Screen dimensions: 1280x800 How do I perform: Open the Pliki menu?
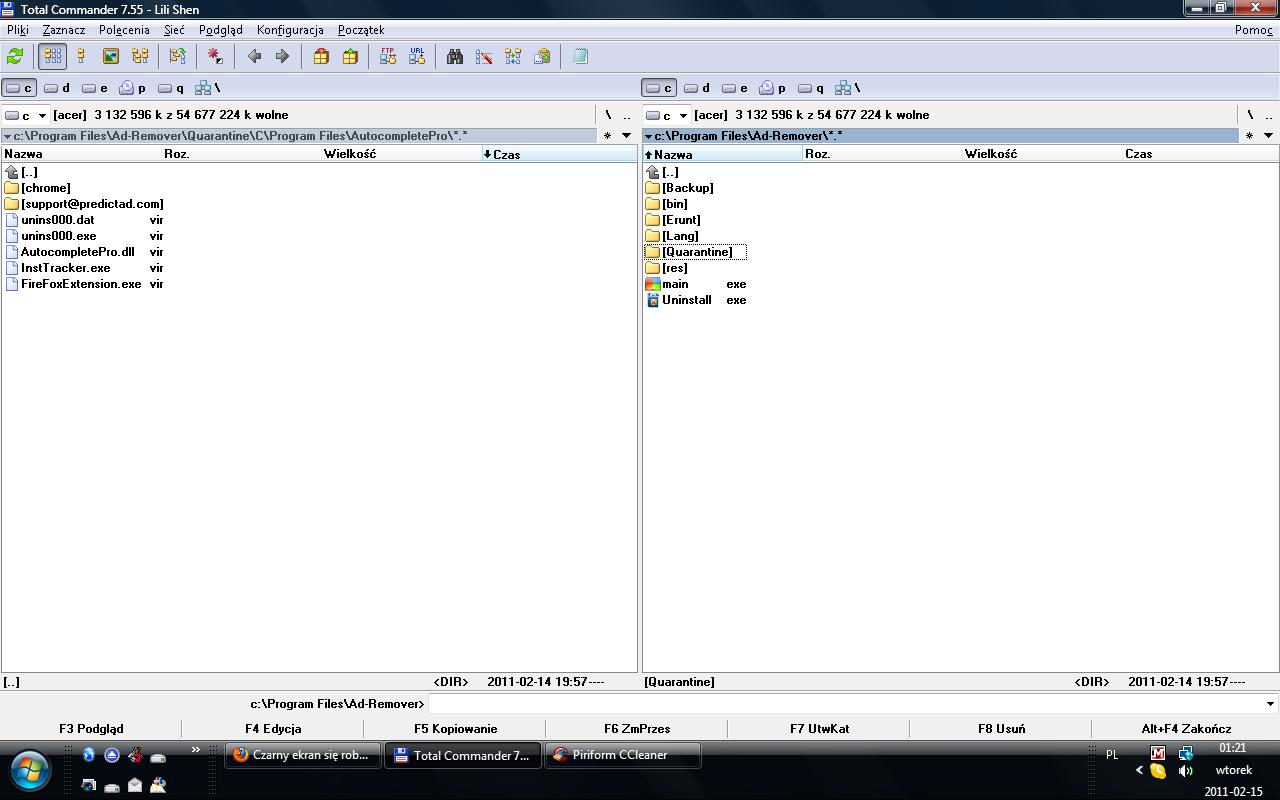(x=18, y=30)
